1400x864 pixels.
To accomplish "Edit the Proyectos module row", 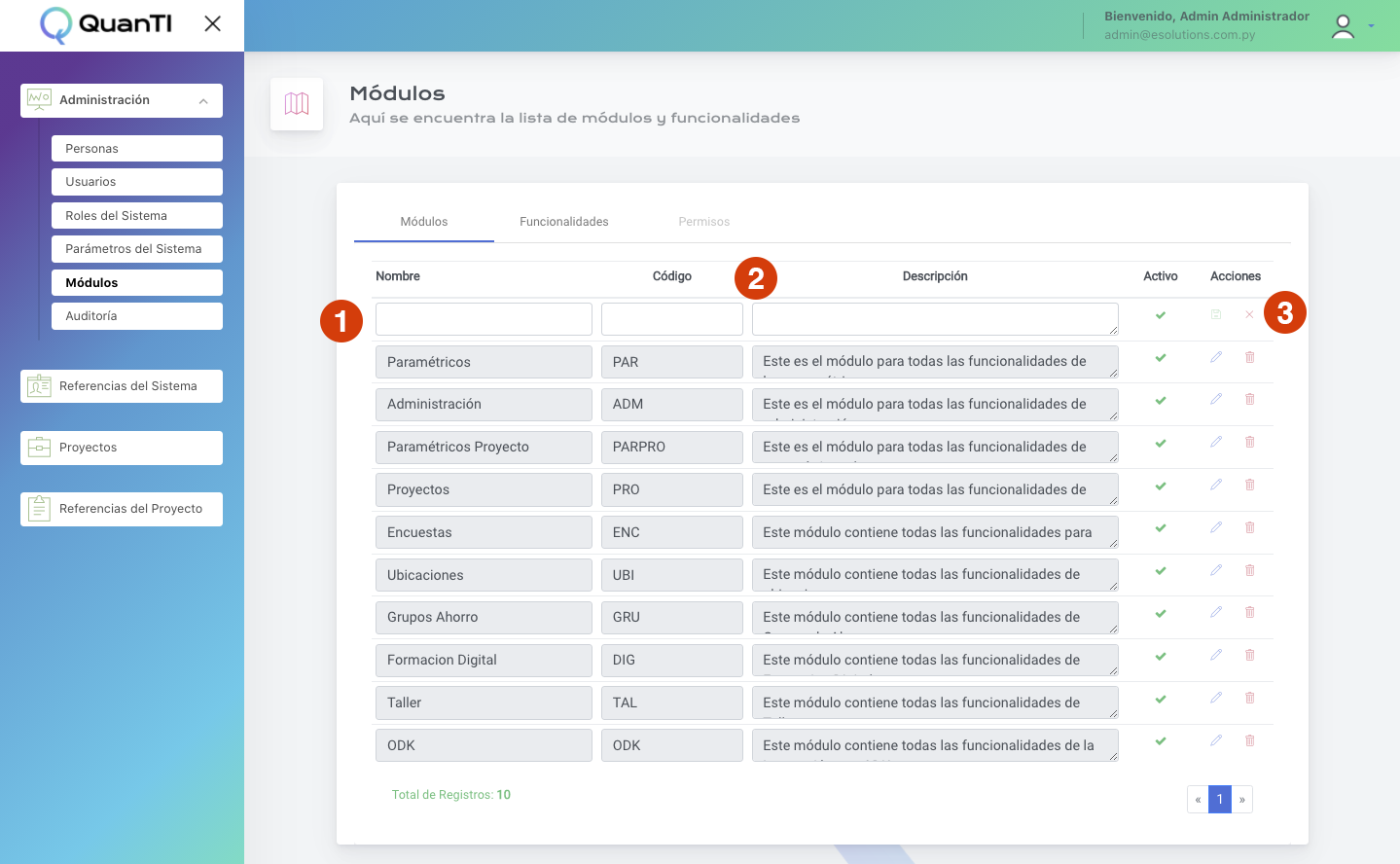I will point(1216,485).
